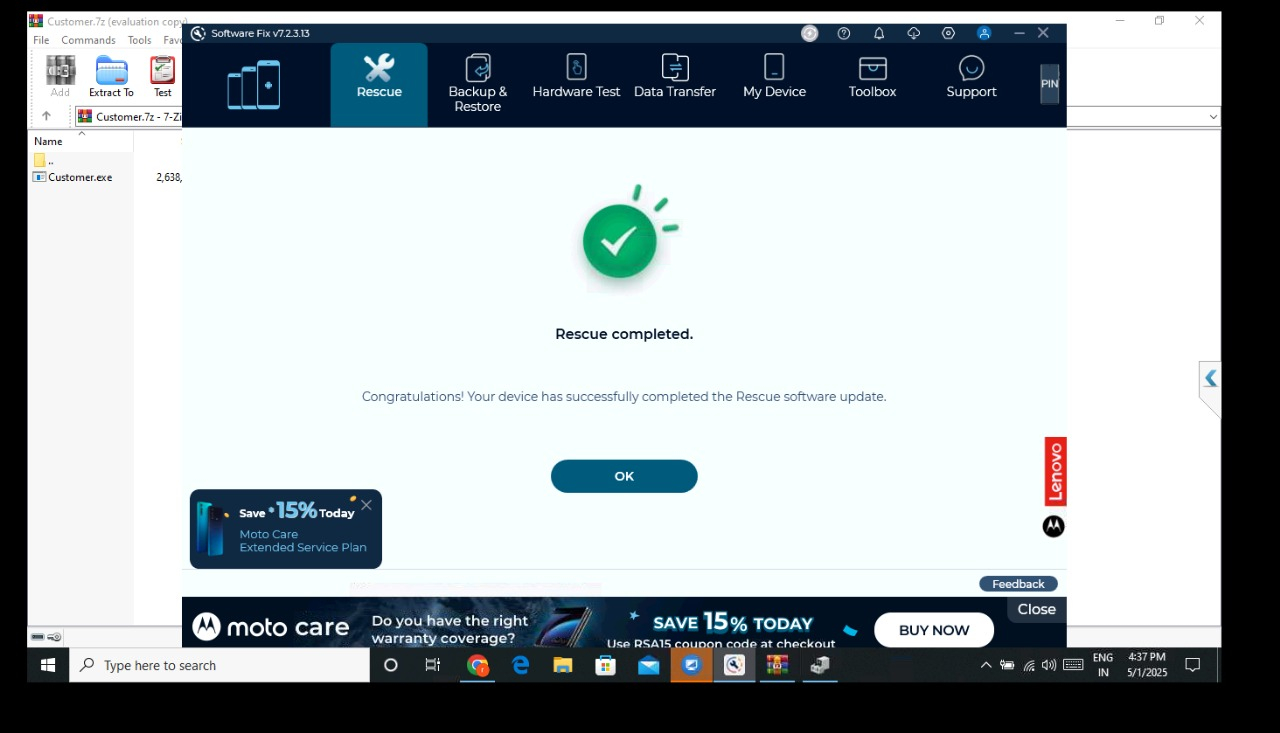Image resolution: width=1280 pixels, height=733 pixels.
Task: Click the BUY NOW button
Action: point(933,630)
